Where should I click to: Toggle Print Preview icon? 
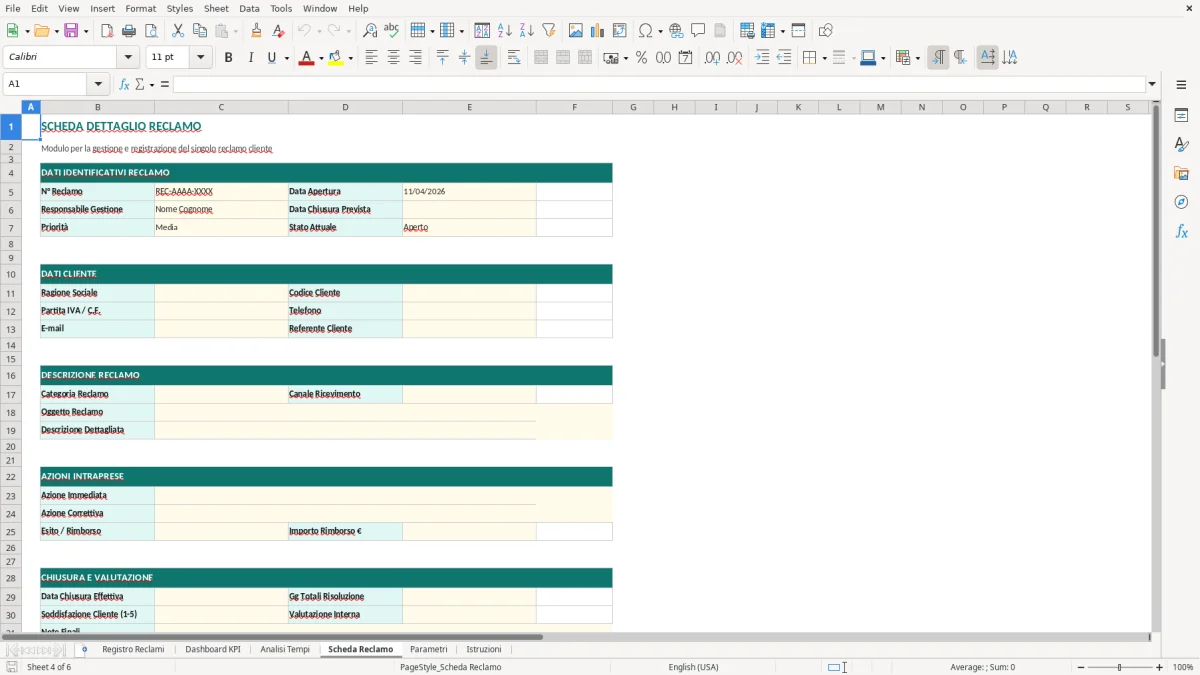point(150,31)
